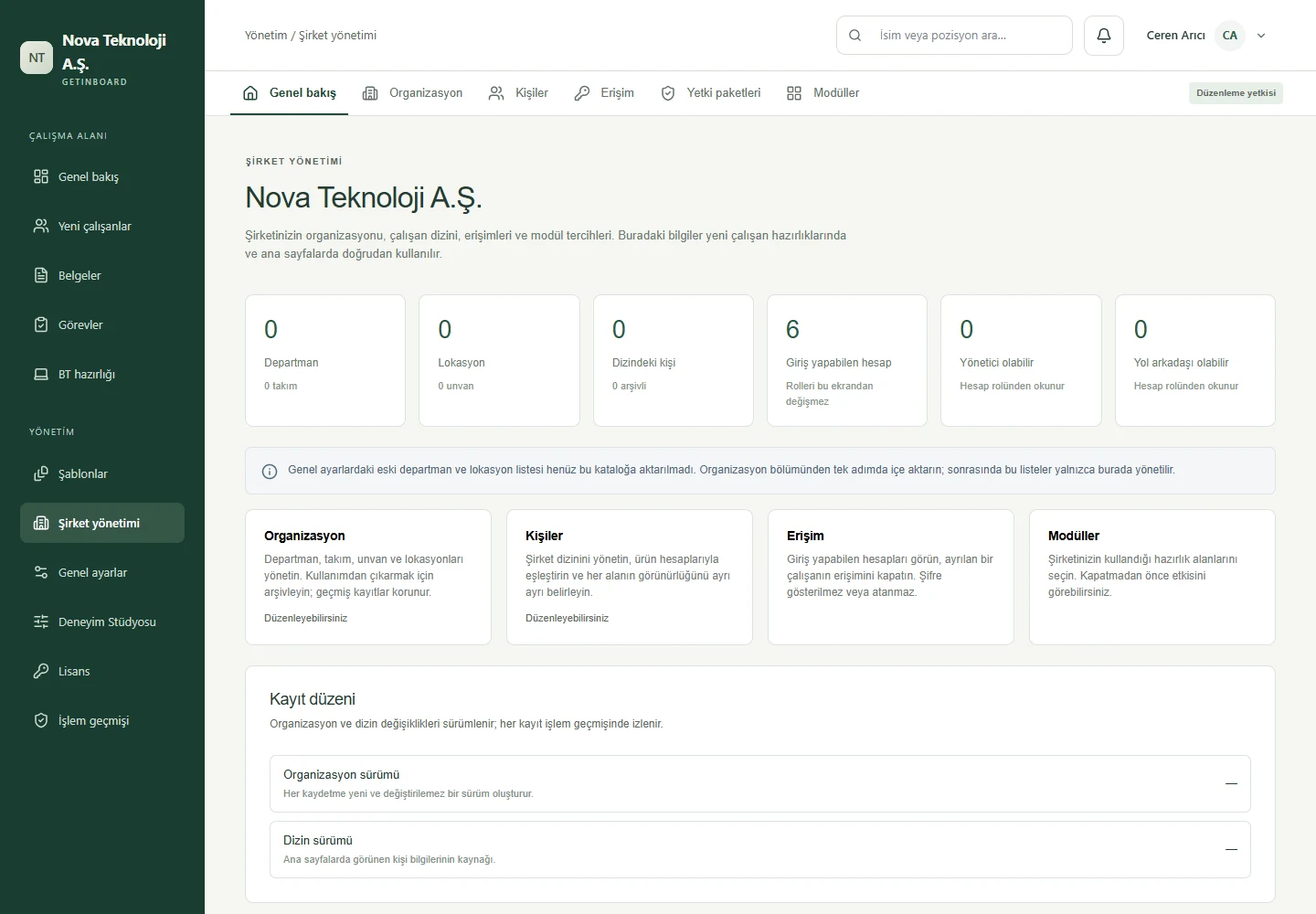Screen dimensions: 1316x914
Task: Click the people icon on Kişiler tab
Action: coord(496,93)
